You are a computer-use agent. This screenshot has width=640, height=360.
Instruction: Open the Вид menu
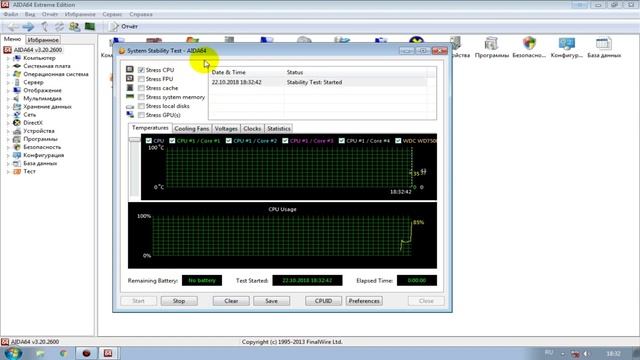coord(30,14)
